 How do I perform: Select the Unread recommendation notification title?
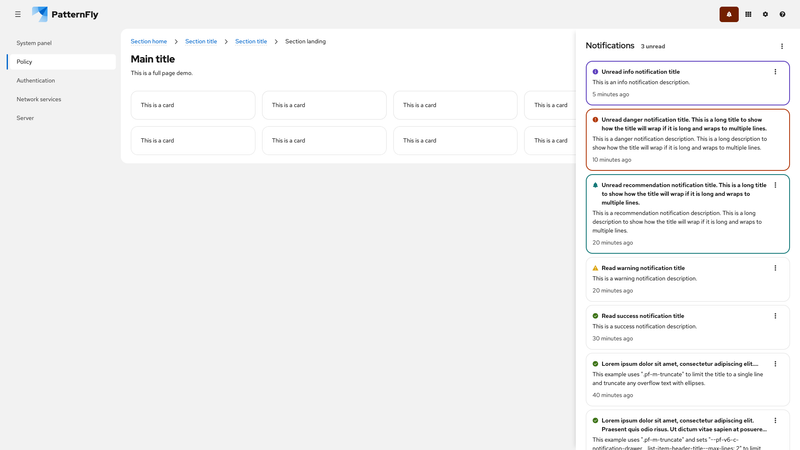pyautogui.click(x=684, y=194)
